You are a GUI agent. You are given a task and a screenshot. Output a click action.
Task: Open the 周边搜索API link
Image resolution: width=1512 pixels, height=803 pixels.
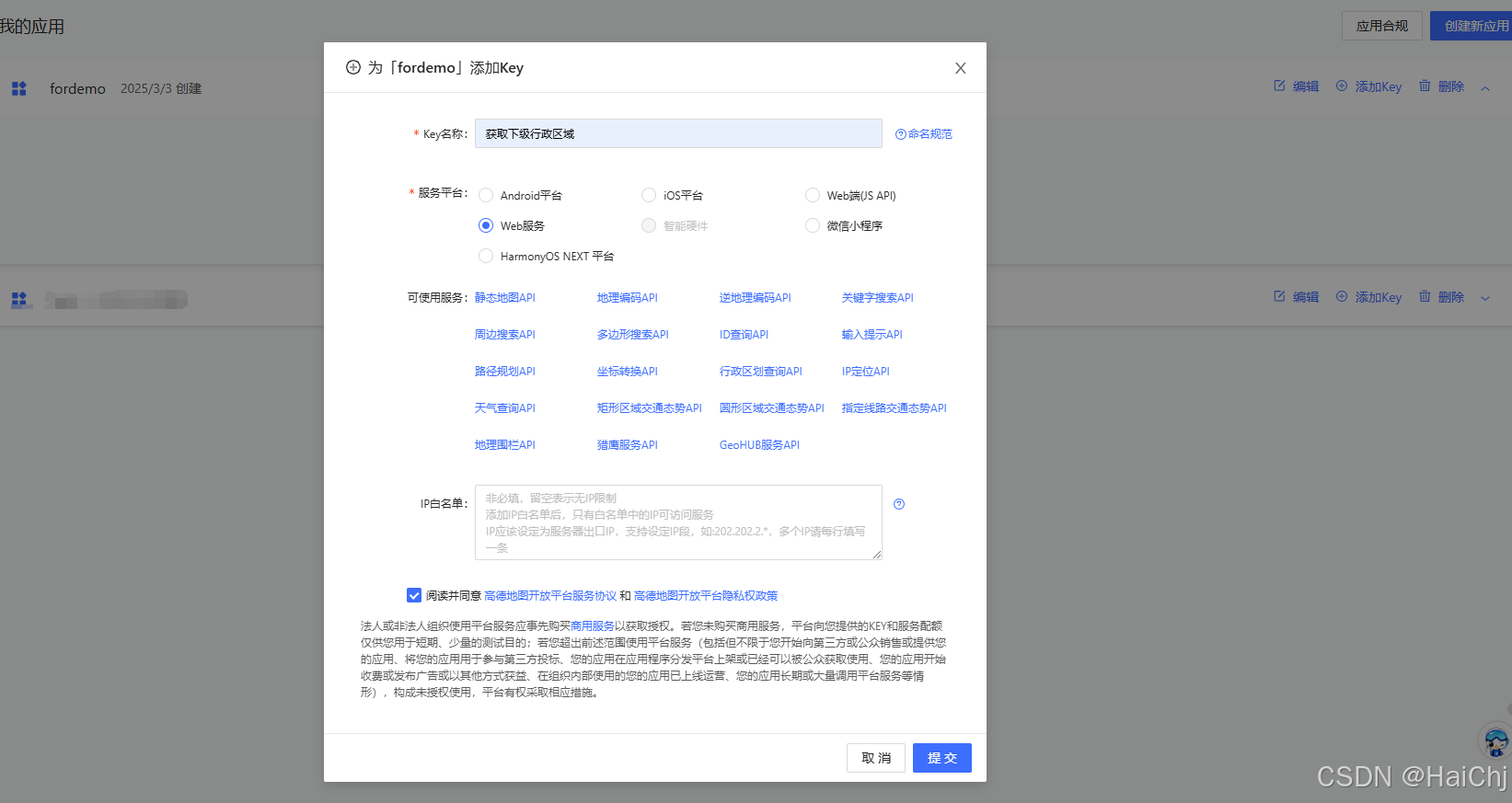(505, 335)
